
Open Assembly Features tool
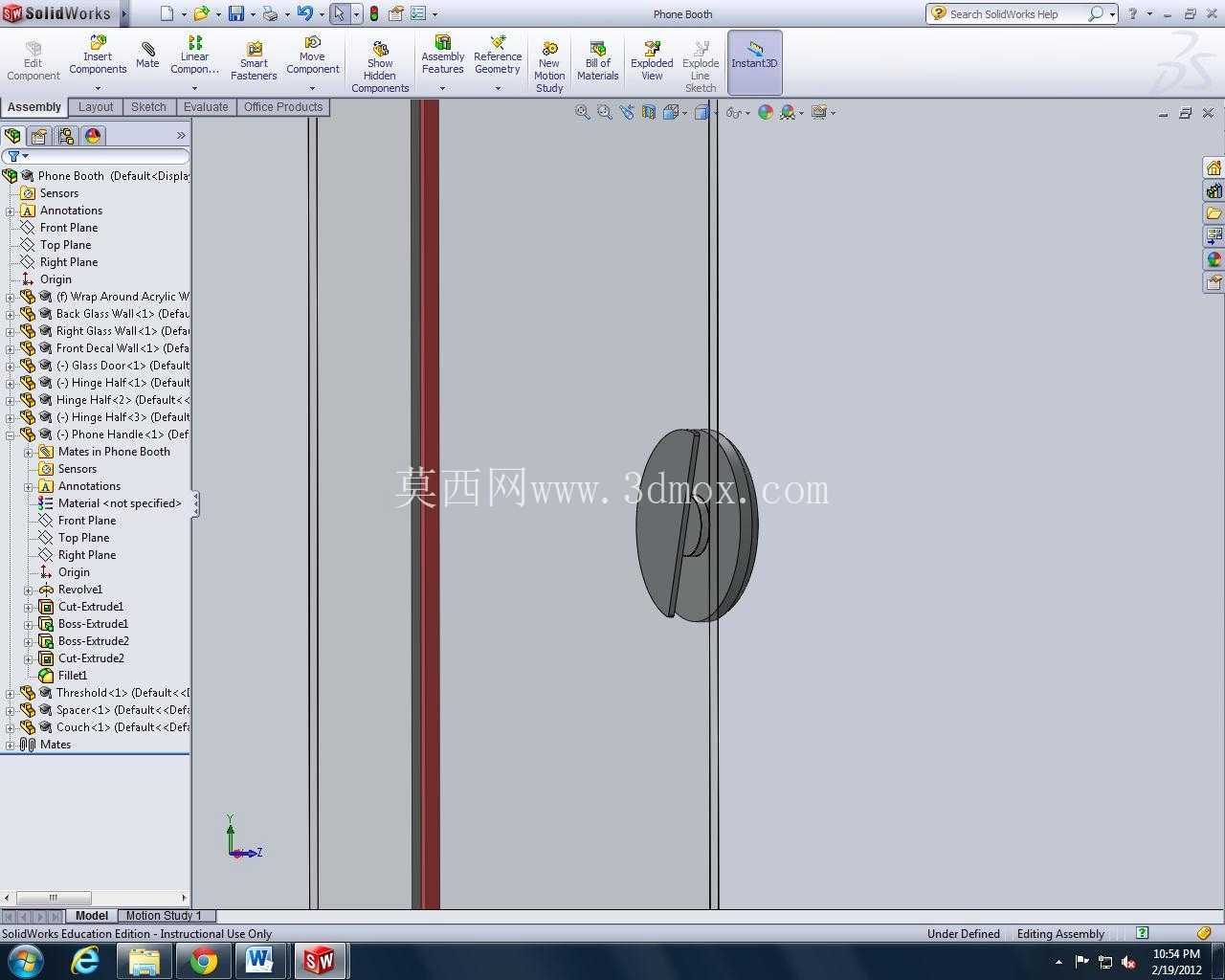click(443, 56)
